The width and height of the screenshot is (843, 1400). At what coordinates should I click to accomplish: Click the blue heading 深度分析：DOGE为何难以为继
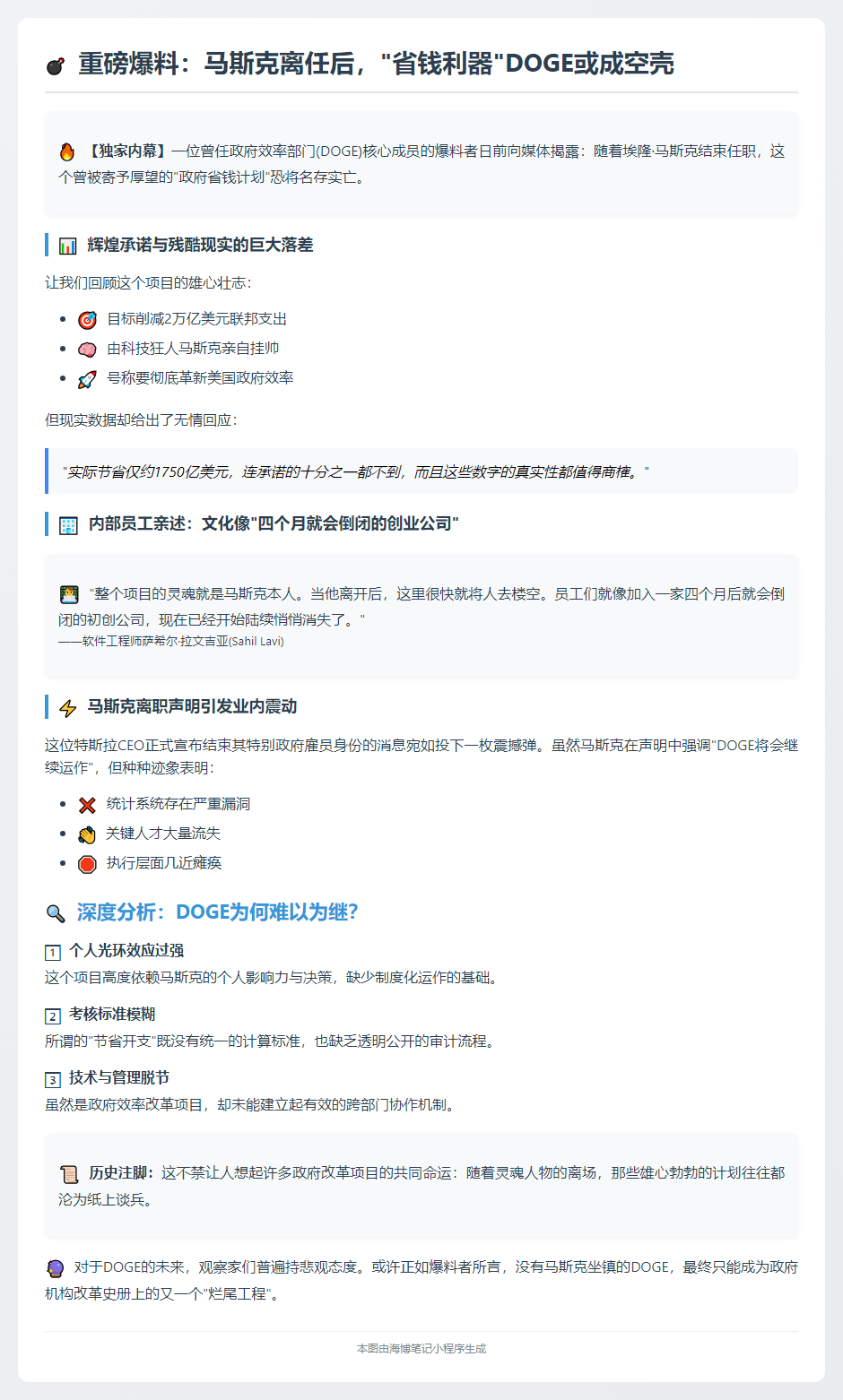coord(218,912)
